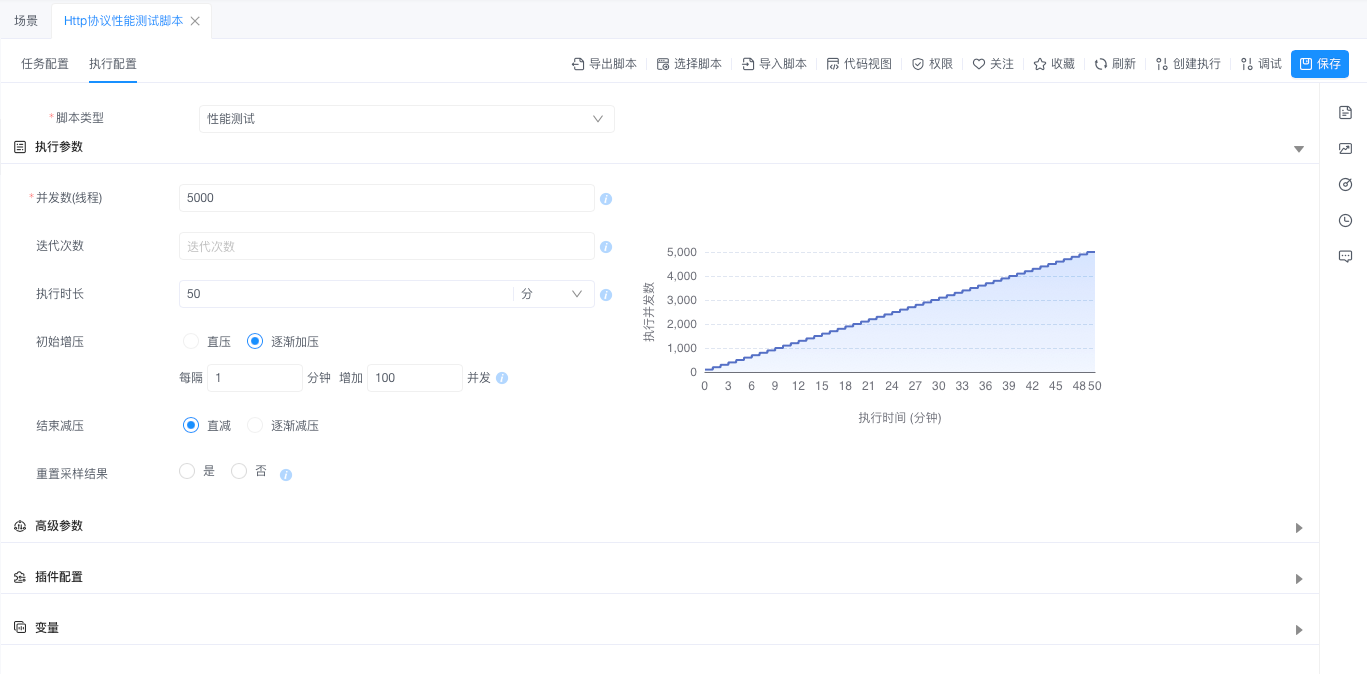Switch to the 场景 tab
The width and height of the screenshot is (1367, 674).
click(x=26, y=20)
